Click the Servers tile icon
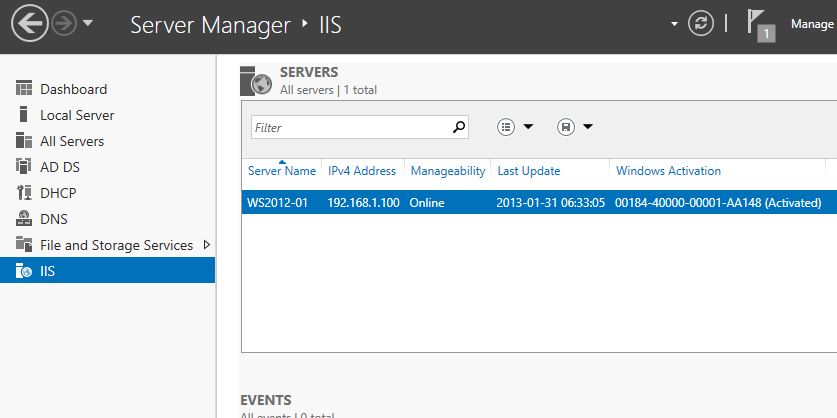837x418 pixels. [x=256, y=81]
